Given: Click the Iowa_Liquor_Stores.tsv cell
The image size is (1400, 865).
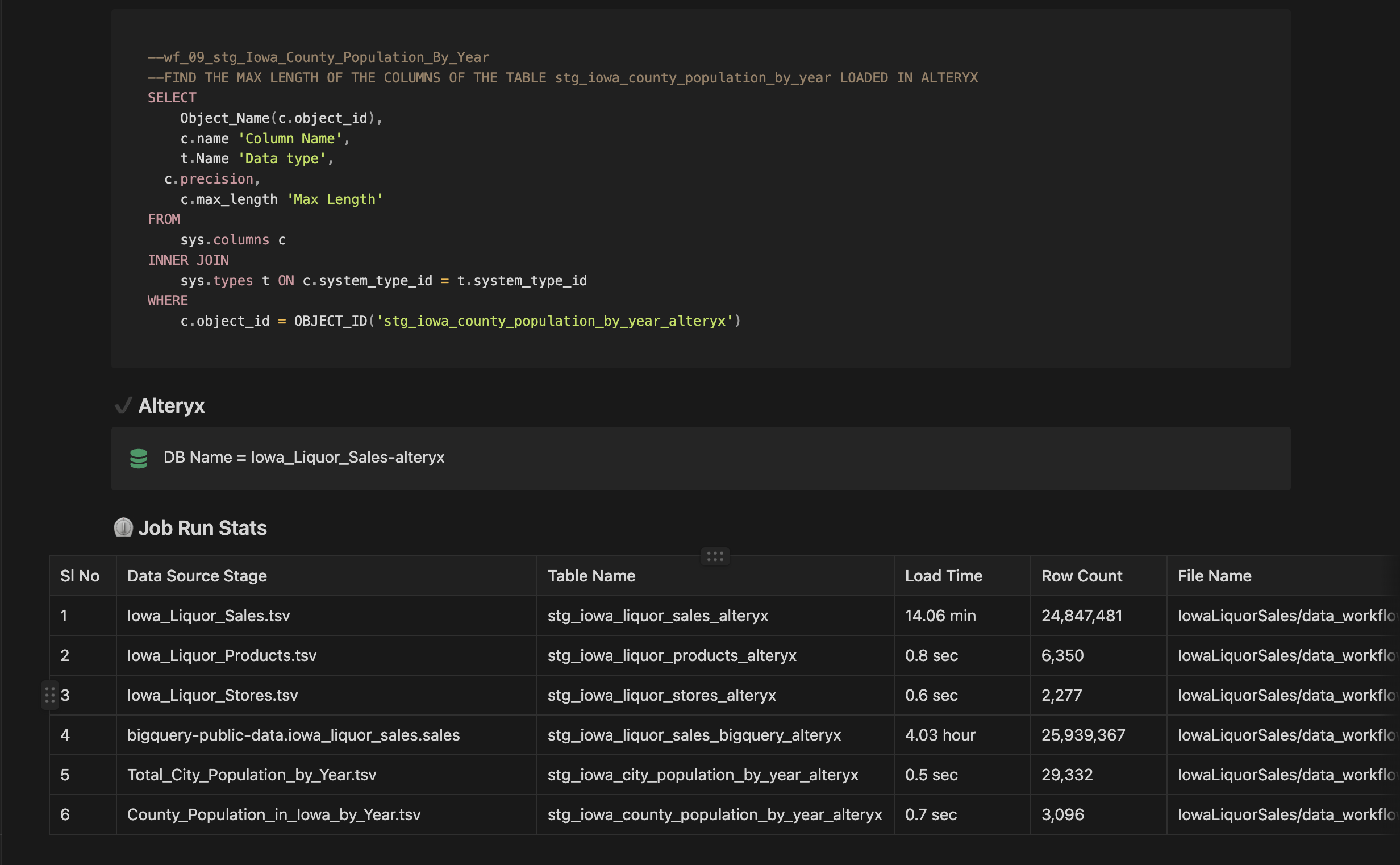Looking at the screenshot, I should tap(327, 695).
